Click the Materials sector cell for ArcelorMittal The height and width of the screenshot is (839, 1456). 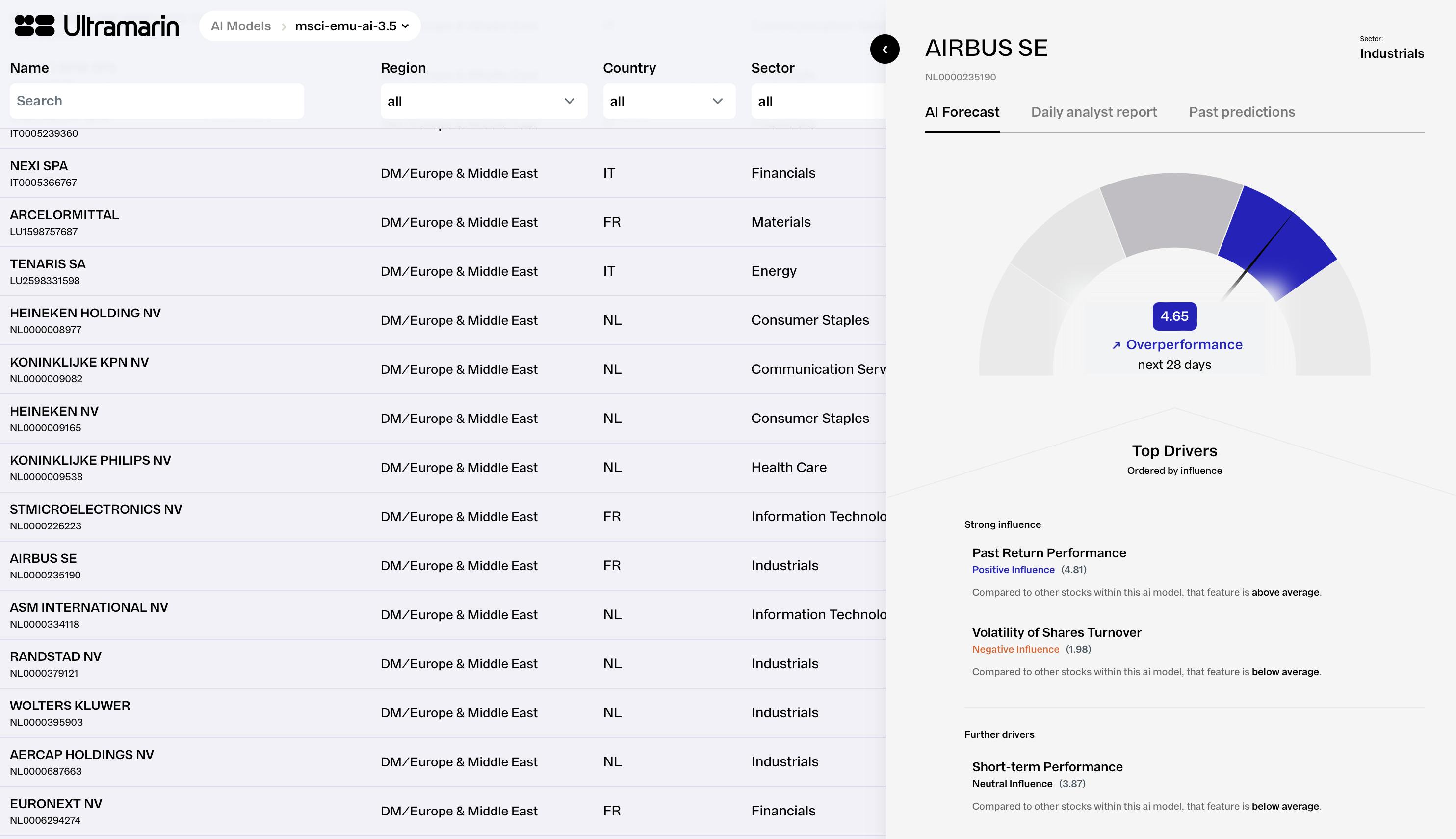[780, 222]
